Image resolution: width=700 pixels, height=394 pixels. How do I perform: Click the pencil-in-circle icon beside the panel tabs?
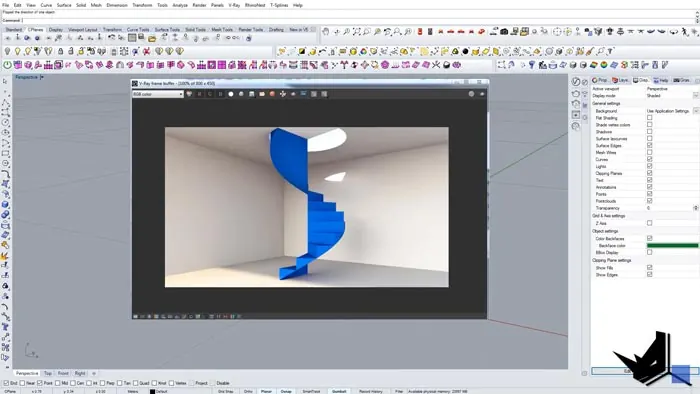(x=576, y=82)
